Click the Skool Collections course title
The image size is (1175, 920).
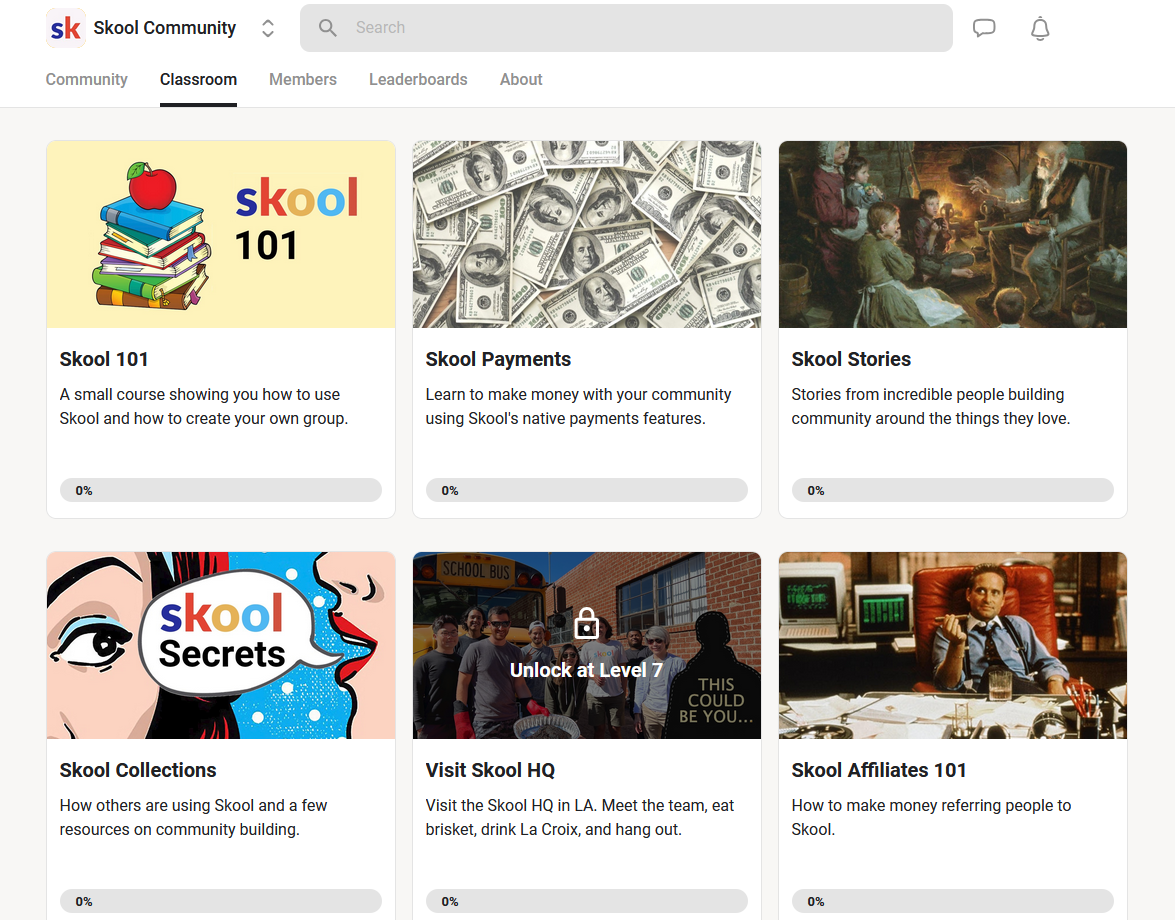[x=138, y=770]
